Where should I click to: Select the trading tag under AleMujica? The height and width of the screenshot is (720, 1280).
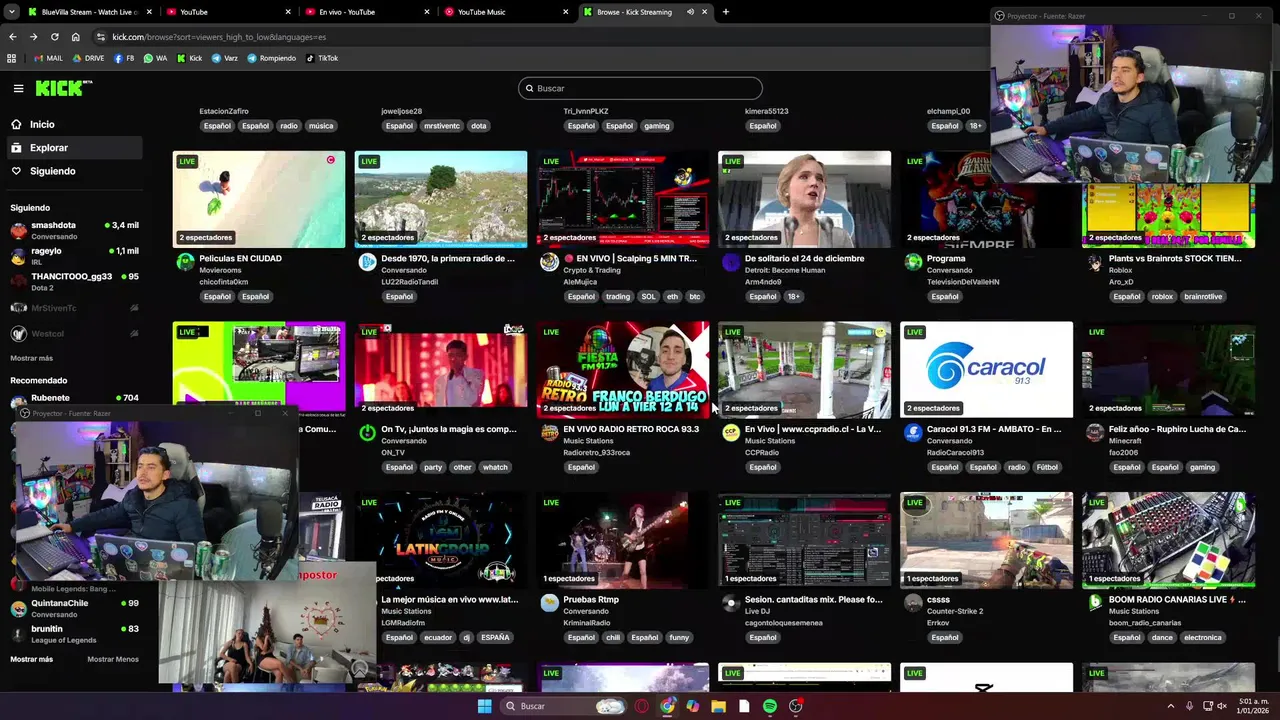pos(618,296)
